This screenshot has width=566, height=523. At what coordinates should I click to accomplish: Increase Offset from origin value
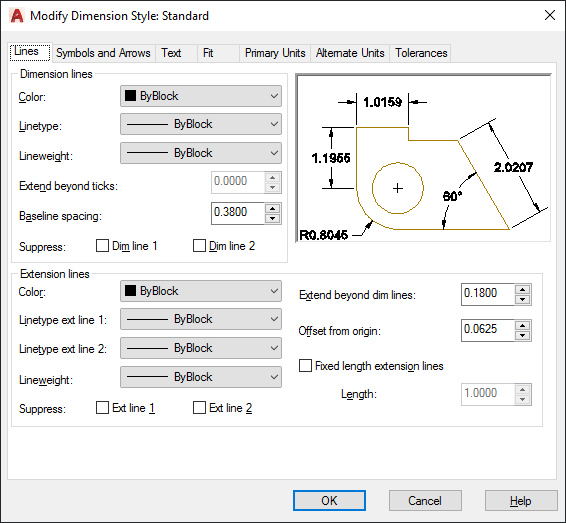[x=522, y=326]
